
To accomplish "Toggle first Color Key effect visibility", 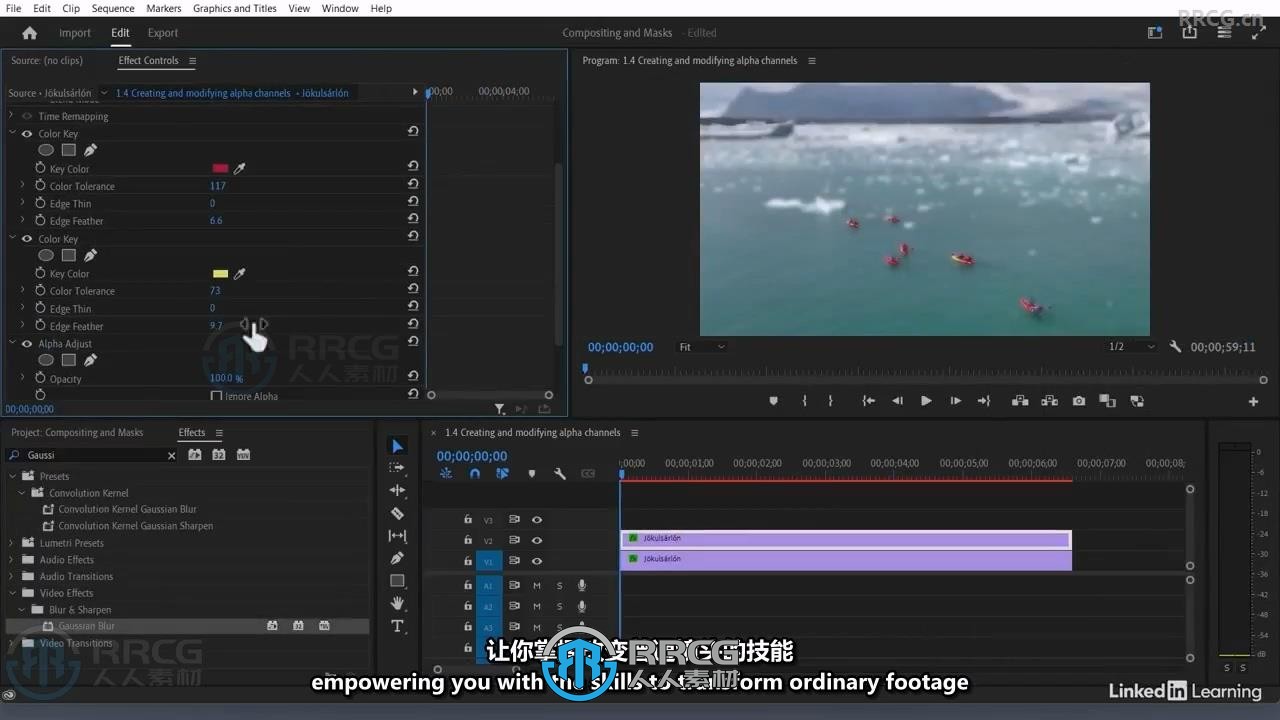I will 27,134.
